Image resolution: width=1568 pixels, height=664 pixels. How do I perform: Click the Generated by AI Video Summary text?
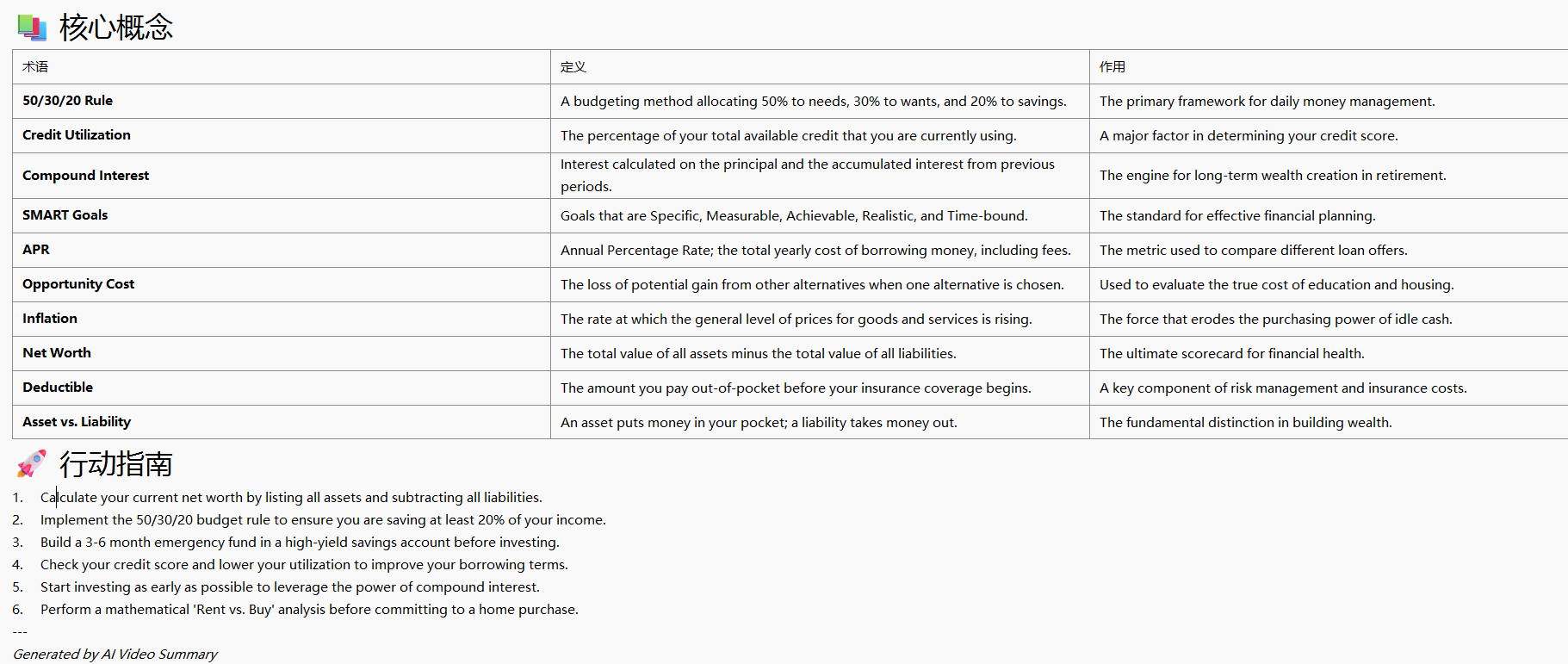(x=115, y=655)
